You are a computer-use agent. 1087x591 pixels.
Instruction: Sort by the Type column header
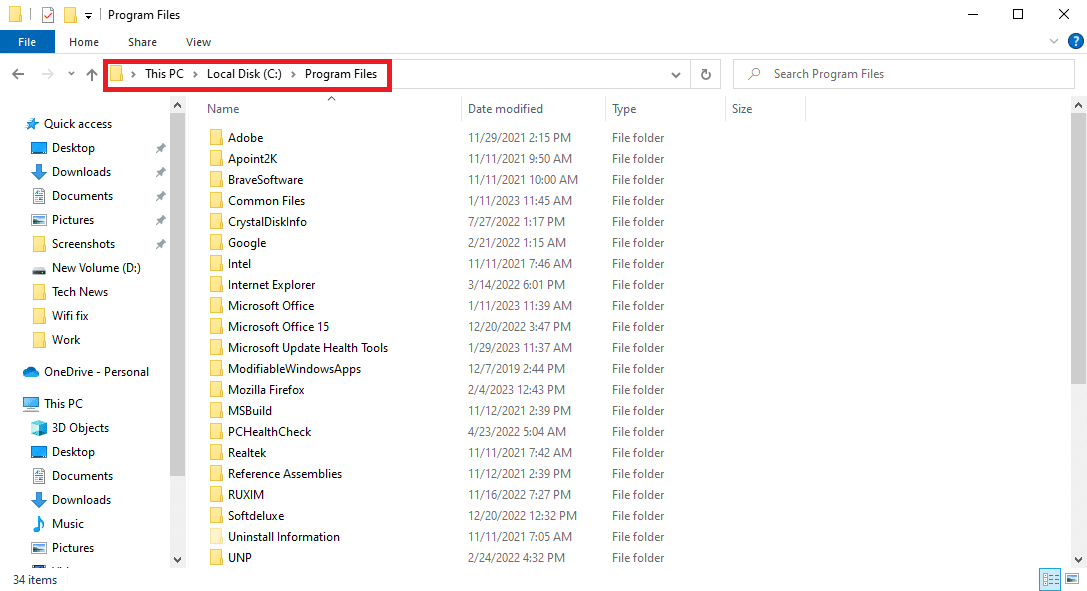pos(624,109)
